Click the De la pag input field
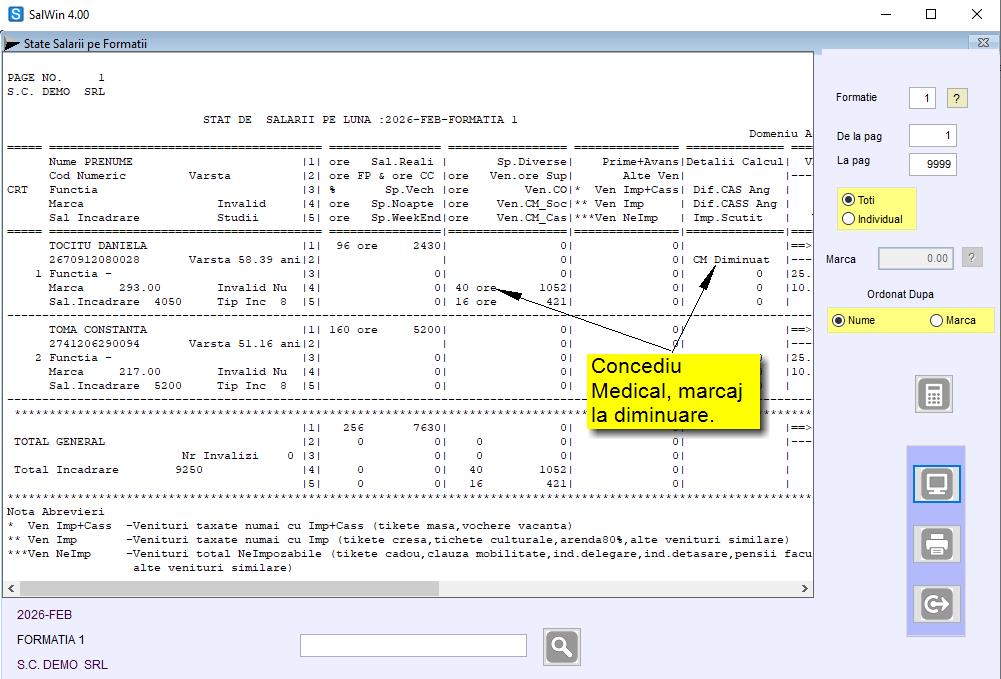 [x=932, y=136]
